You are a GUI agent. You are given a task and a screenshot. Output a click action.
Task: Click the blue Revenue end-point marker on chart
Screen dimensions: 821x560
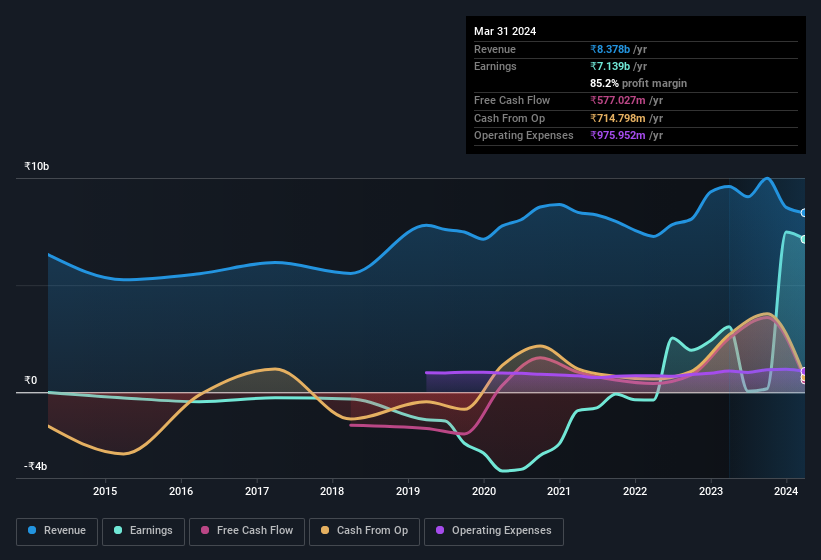(804, 212)
